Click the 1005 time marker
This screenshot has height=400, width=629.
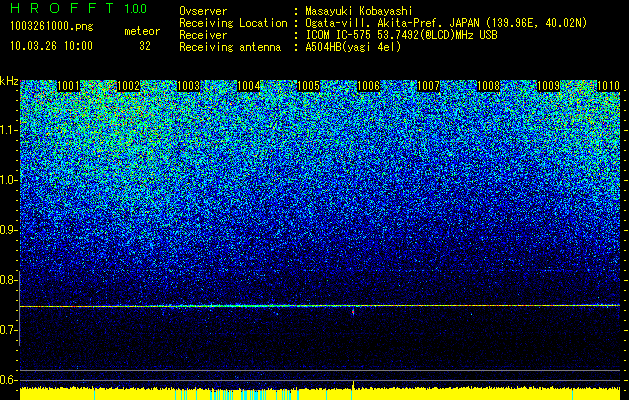coord(308,86)
